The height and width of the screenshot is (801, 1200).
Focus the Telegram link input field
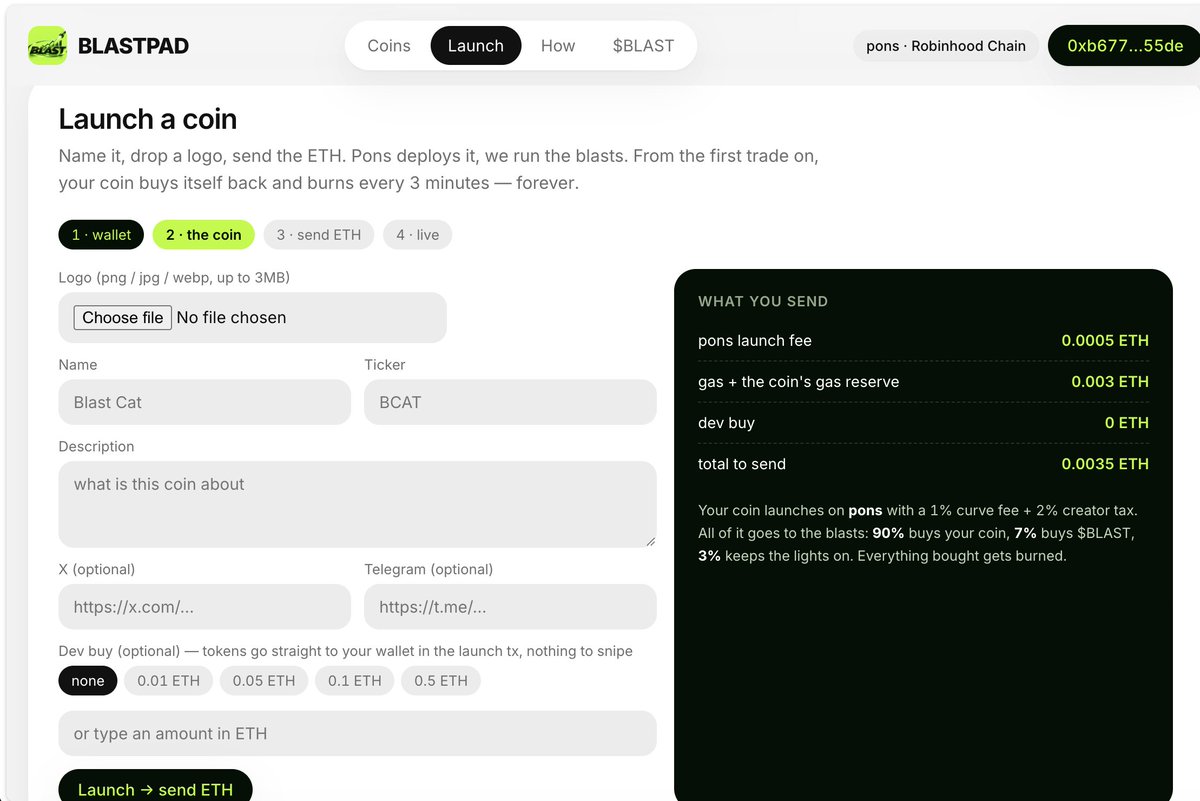click(x=510, y=607)
